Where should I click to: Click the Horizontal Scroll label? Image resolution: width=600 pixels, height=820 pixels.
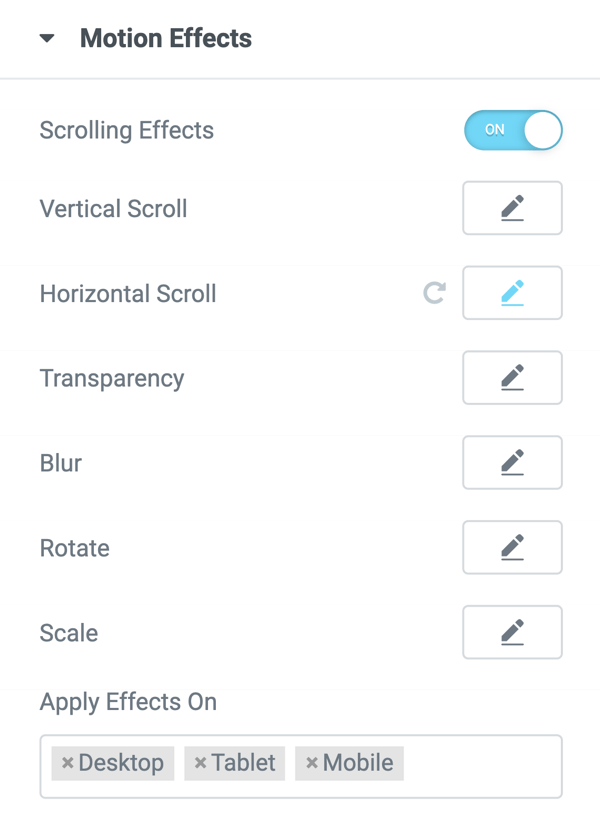point(128,294)
